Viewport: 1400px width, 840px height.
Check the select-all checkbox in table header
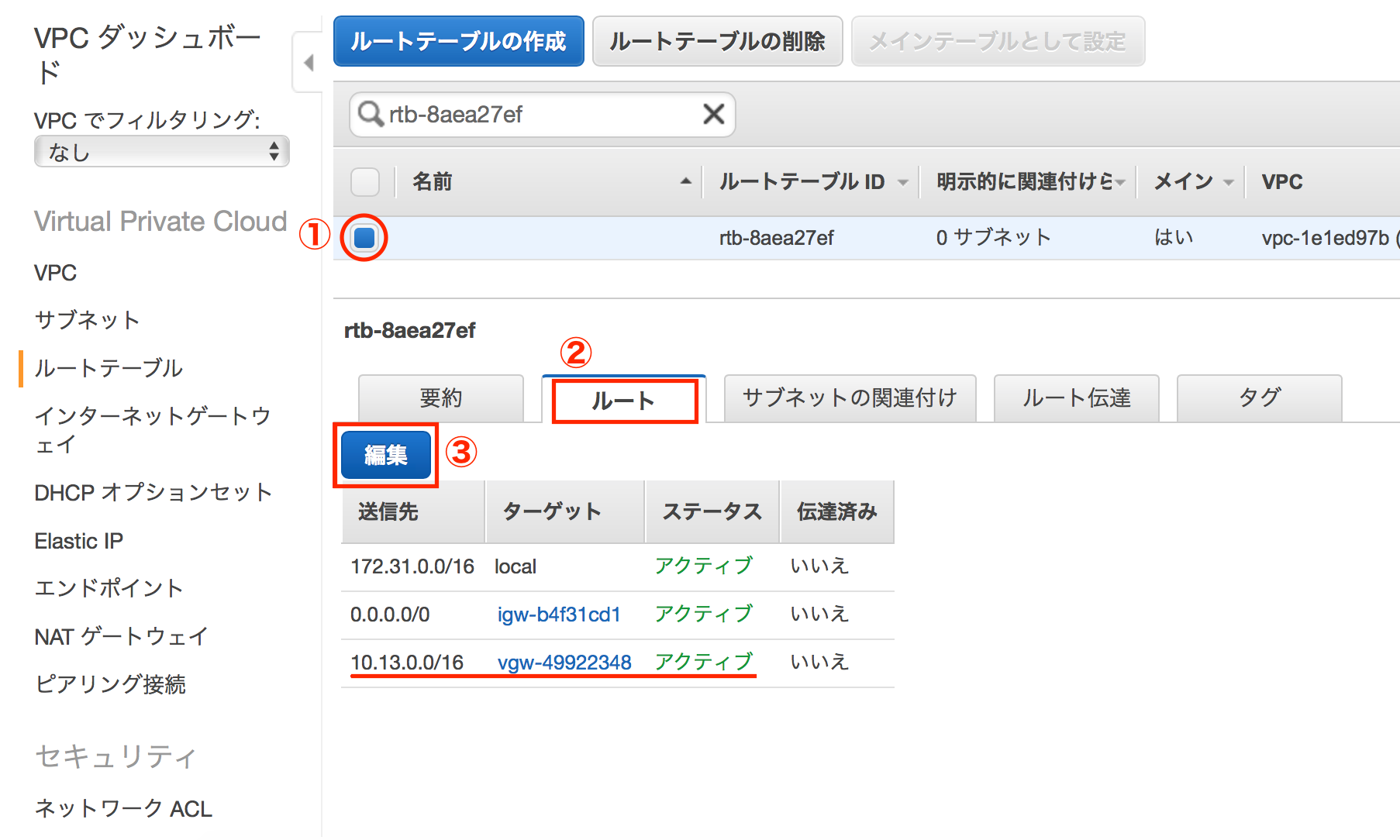click(x=364, y=181)
